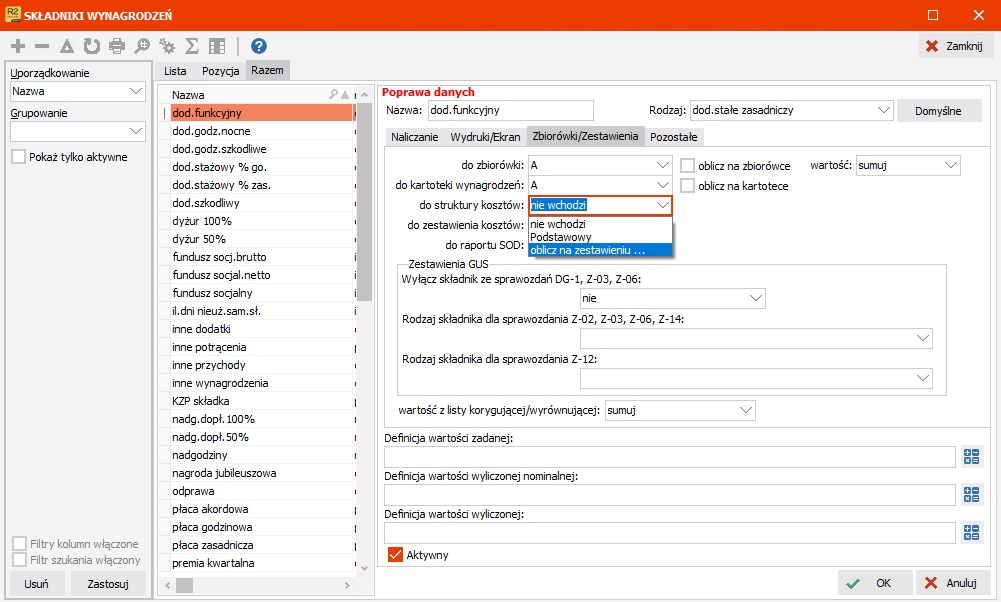This screenshot has height=602, width=1001.
Task: Select 'nie wchodzi' option in open list
Action: (x=600, y=224)
